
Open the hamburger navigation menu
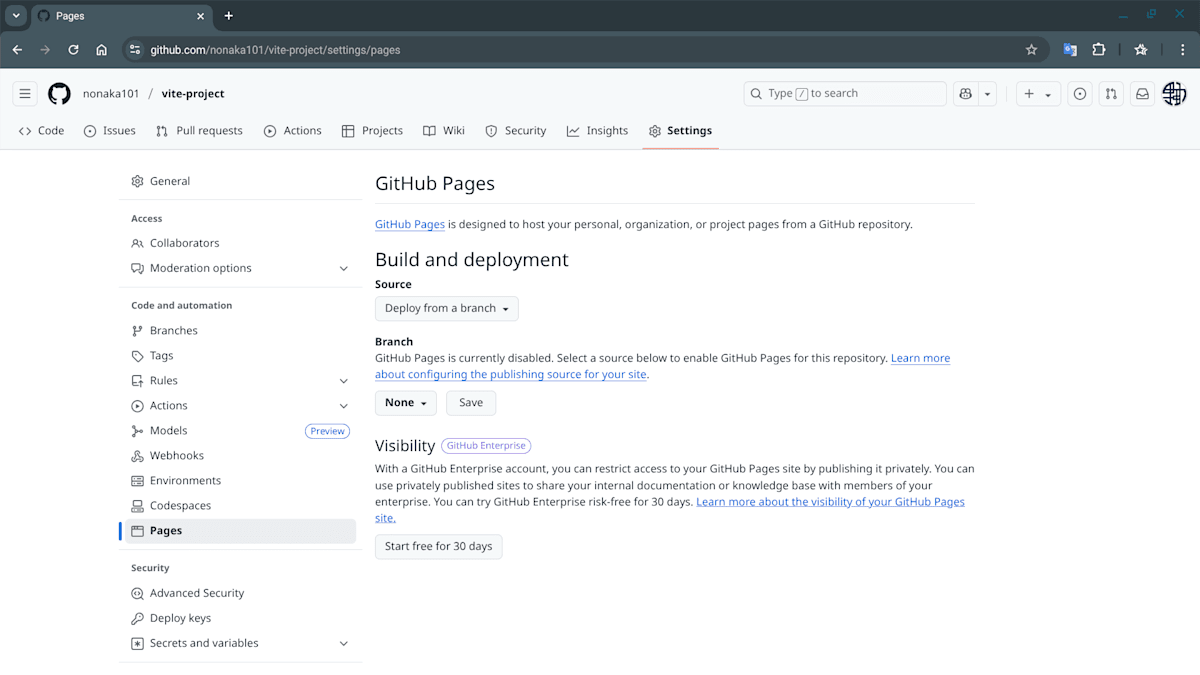25,94
